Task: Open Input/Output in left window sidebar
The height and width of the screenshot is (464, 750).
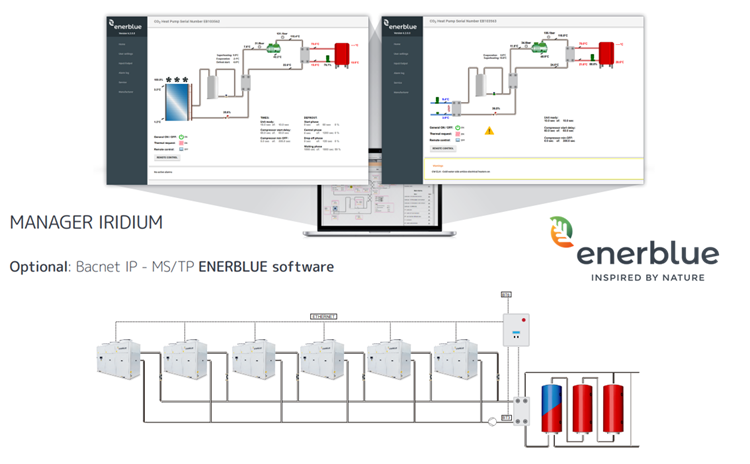Action: tap(125, 63)
